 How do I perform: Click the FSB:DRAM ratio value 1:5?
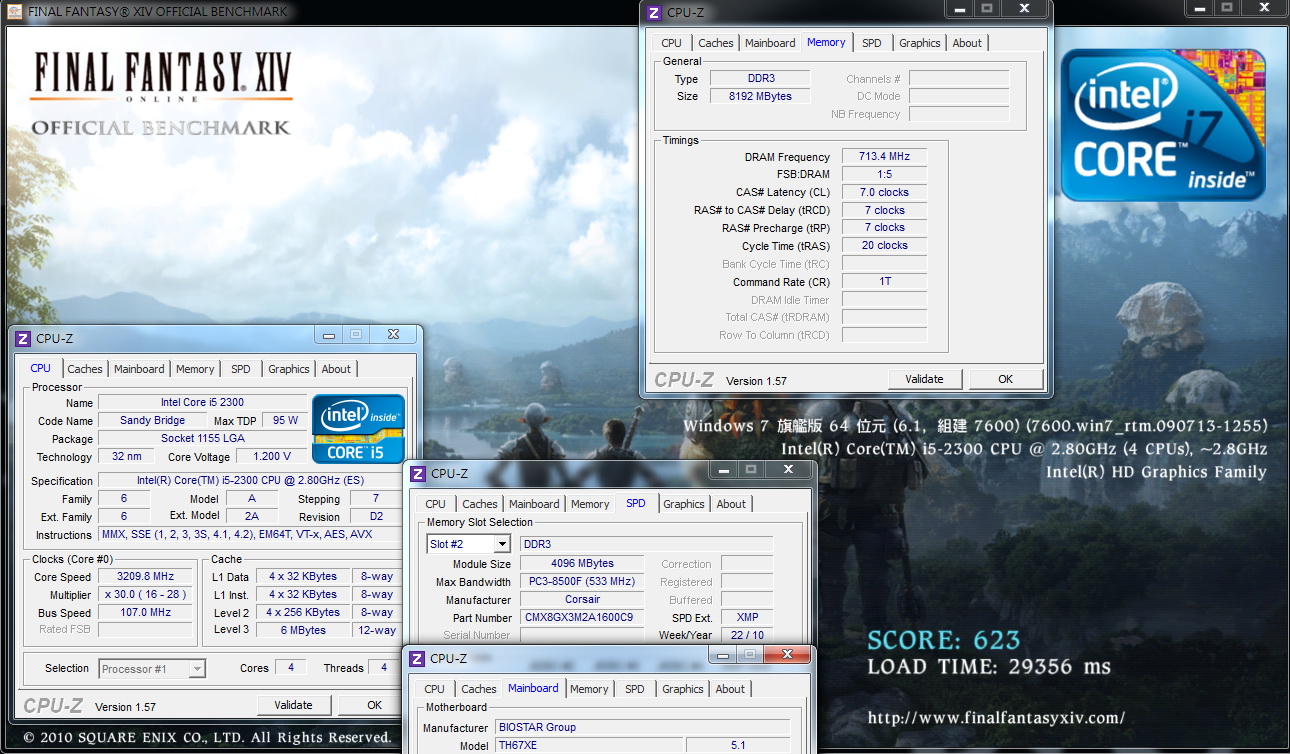tap(884, 174)
